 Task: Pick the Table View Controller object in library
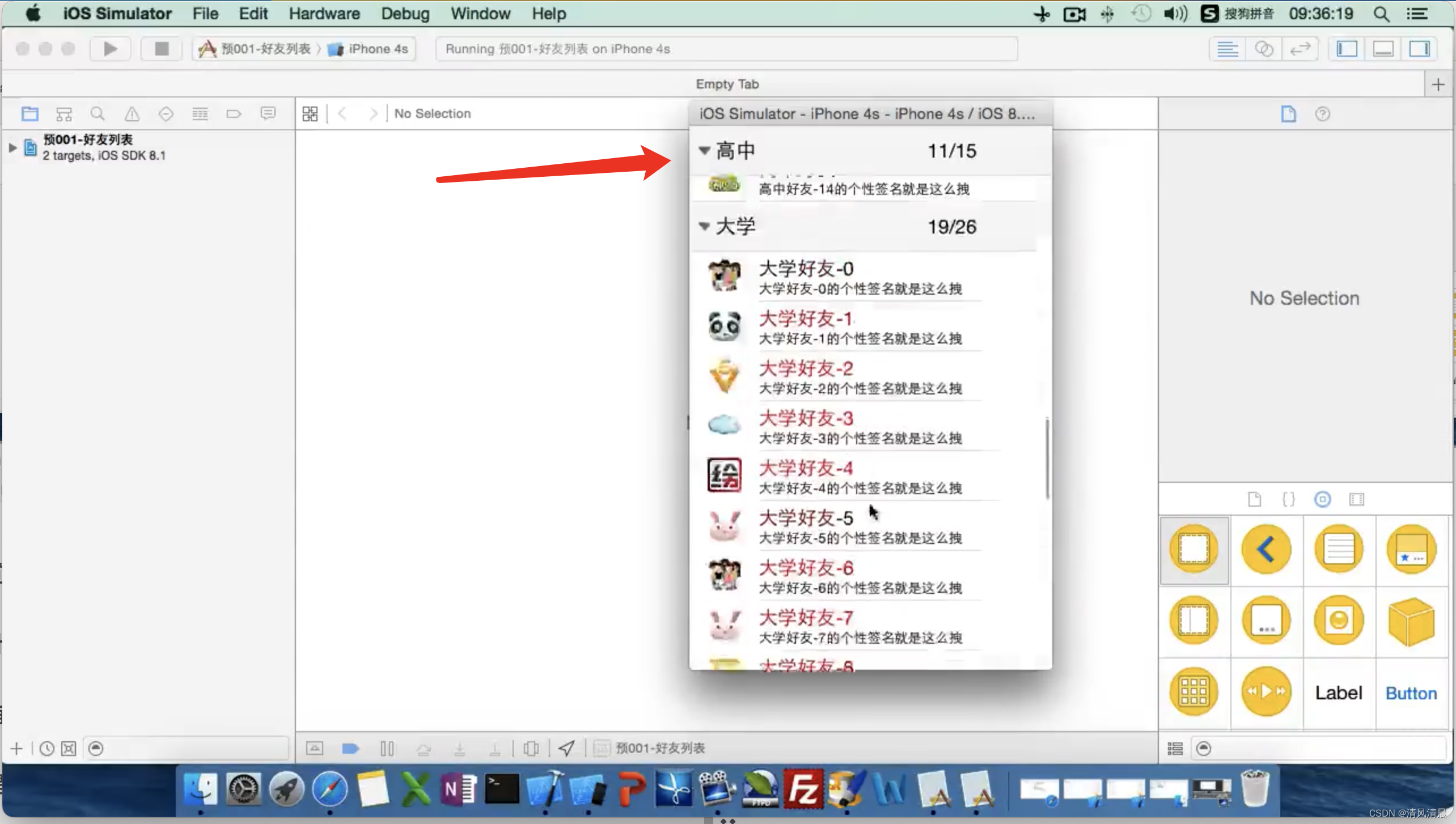[x=1339, y=549]
